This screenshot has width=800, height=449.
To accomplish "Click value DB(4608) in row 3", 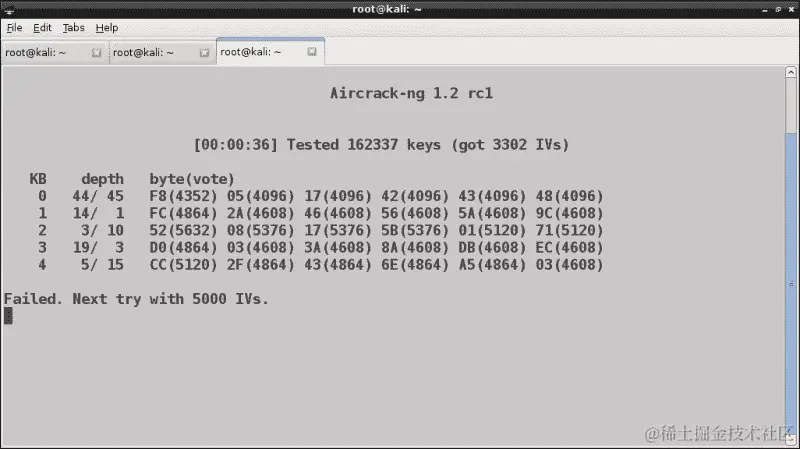I will [492, 248].
